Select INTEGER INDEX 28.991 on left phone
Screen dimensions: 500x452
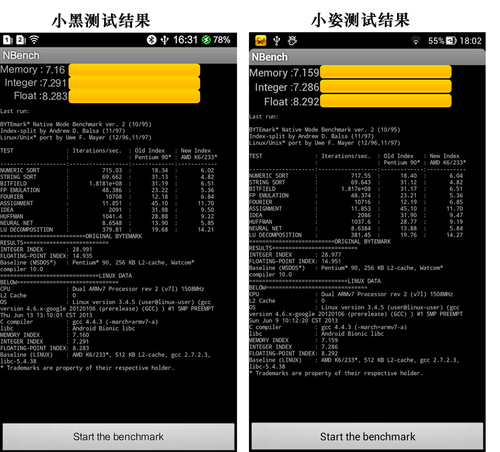46,249
